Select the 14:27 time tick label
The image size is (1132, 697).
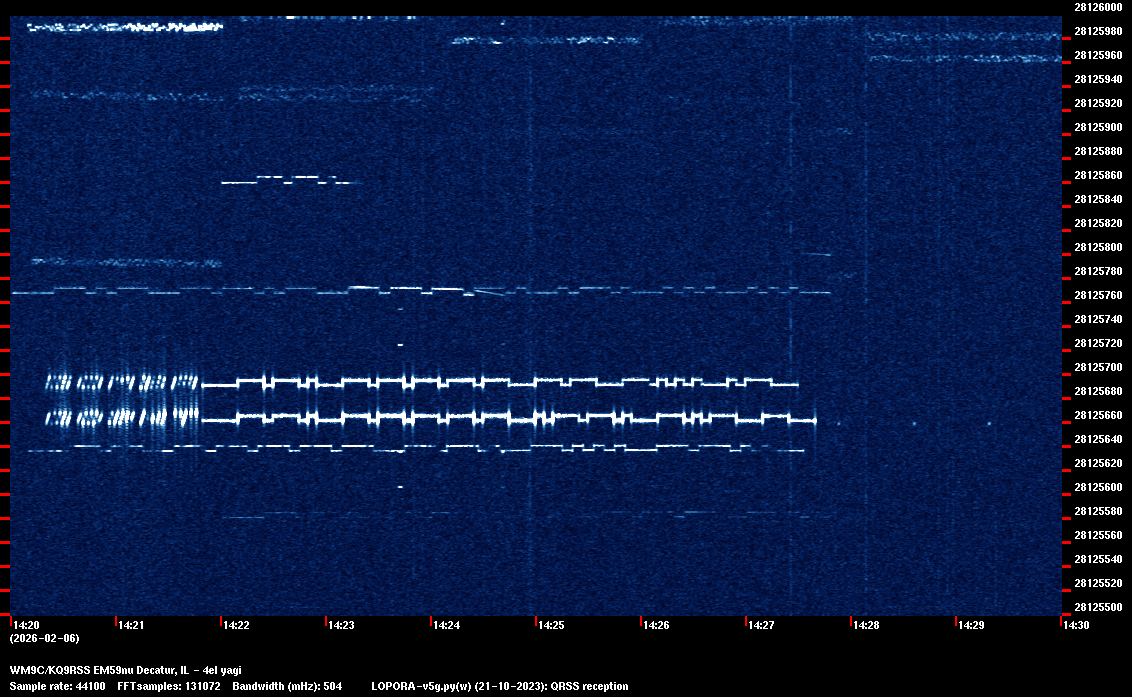(x=761, y=626)
